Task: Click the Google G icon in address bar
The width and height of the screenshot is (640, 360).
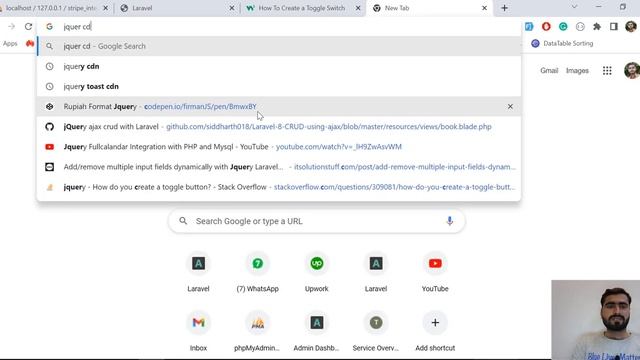Action: tap(49, 27)
